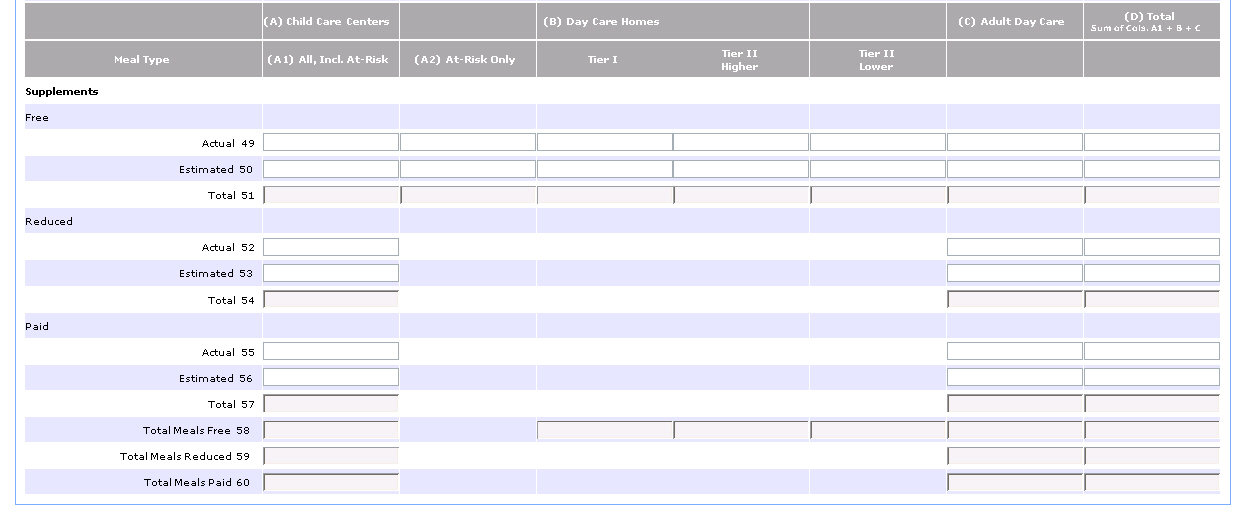1255x523 pixels.
Task: Focus Paid Total 57 box under Adult Day Care
Action: coord(1015,404)
